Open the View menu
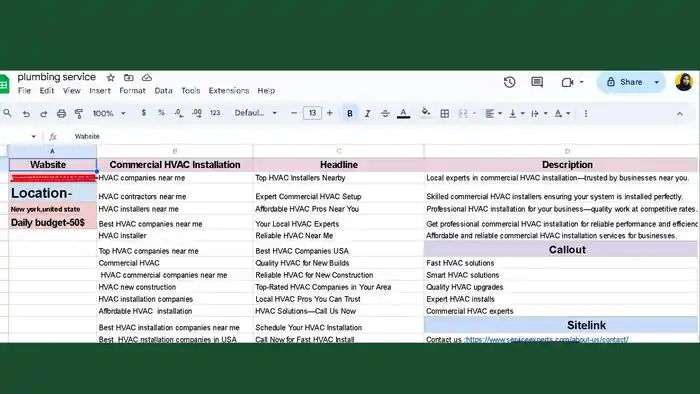This screenshot has height=394, width=700. (x=71, y=91)
